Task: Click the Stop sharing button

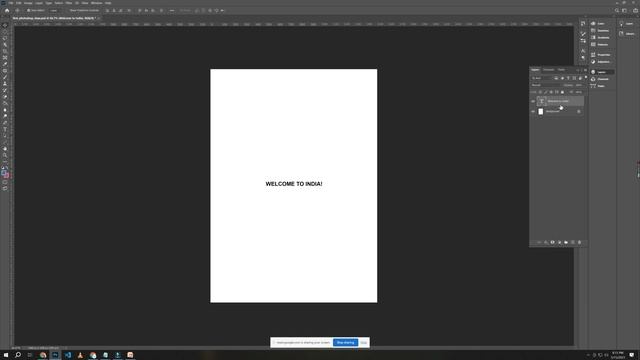Action: pos(345,342)
